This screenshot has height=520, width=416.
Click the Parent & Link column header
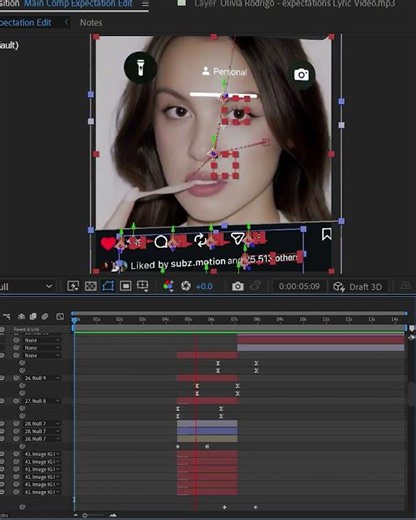click(x=26, y=329)
